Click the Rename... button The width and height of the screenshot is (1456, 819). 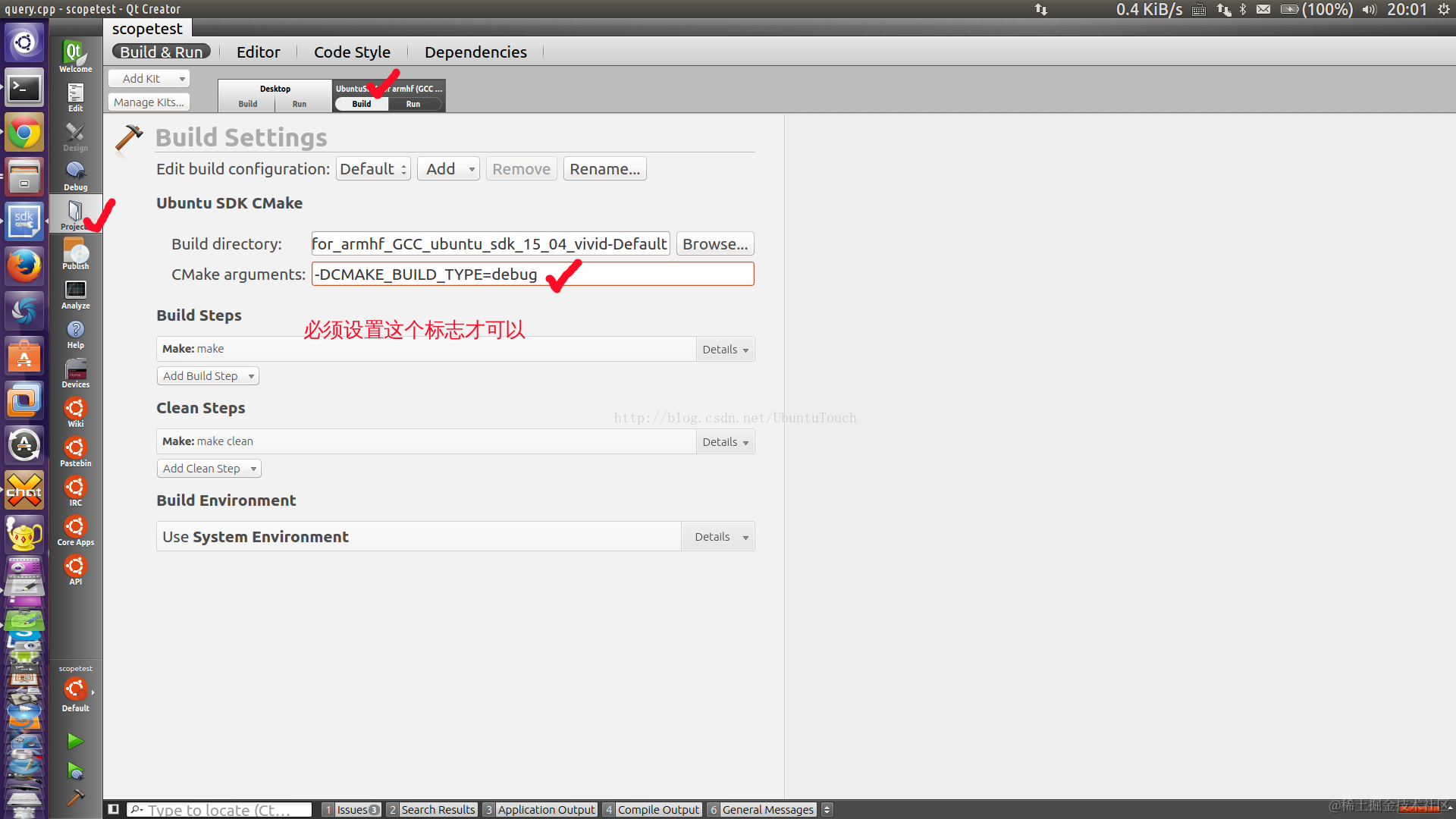[604, 169]
